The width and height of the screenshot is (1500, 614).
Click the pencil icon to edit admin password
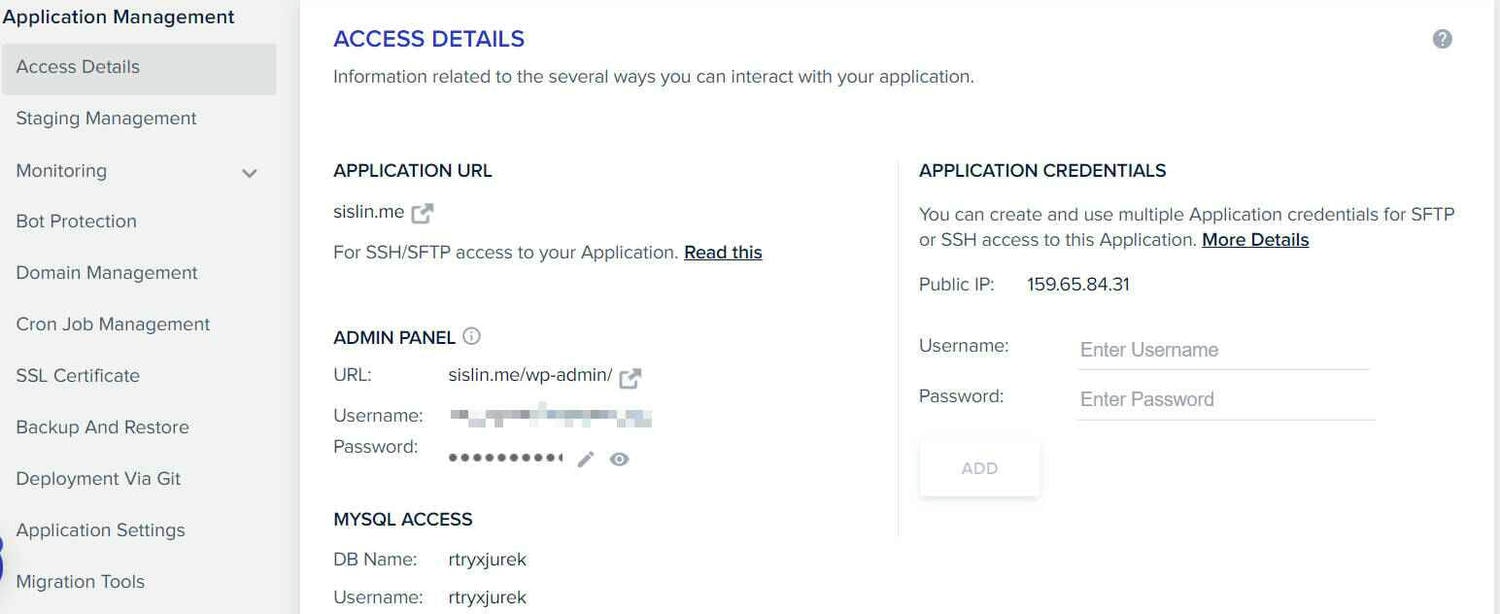[x=586, y=459]
